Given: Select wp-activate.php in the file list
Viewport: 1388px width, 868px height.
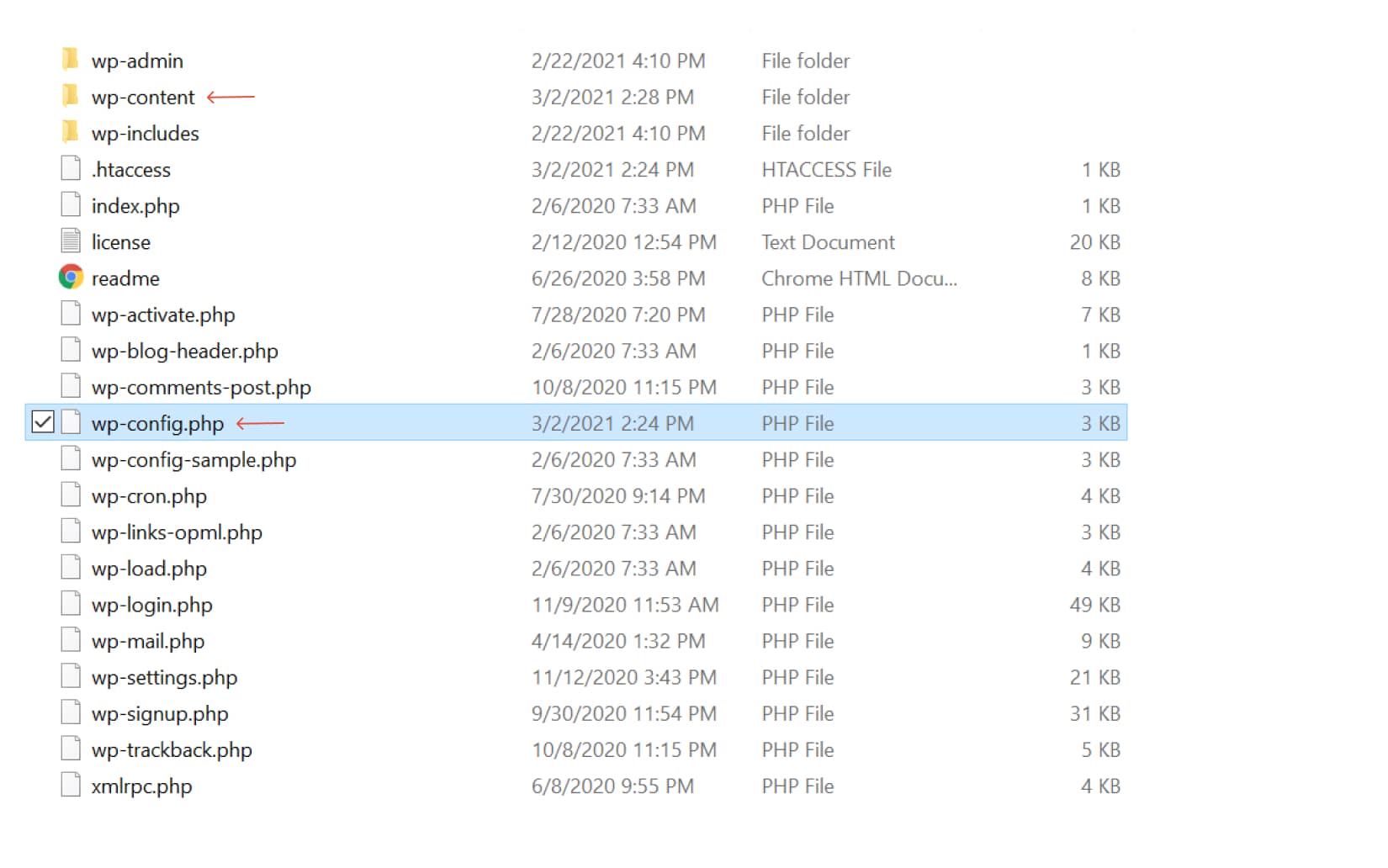Looking at the screenshot, I should tap(163, 315).
